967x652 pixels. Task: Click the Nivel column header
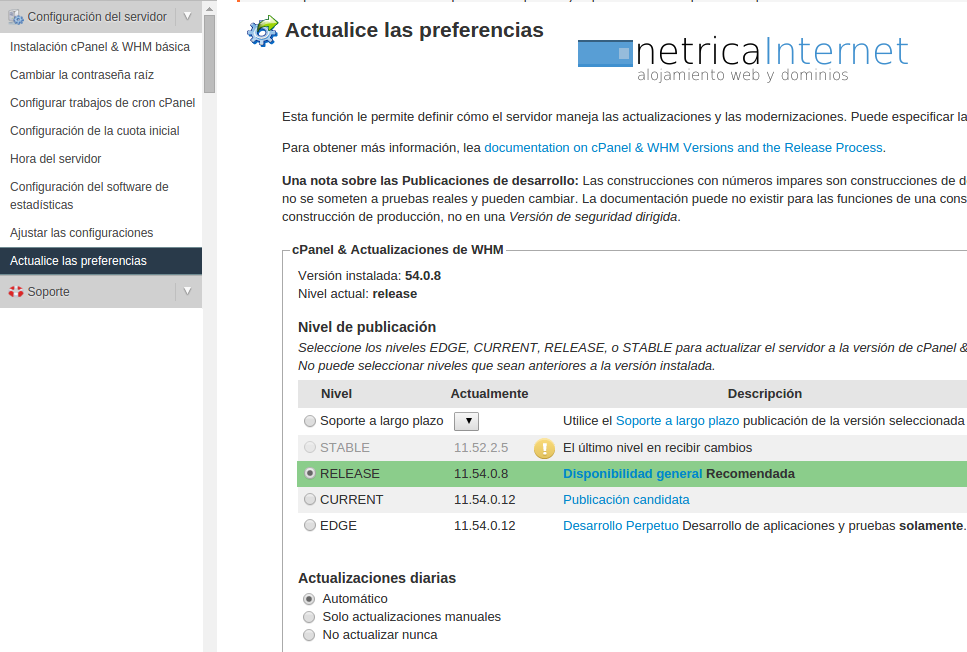pos(336,394)
